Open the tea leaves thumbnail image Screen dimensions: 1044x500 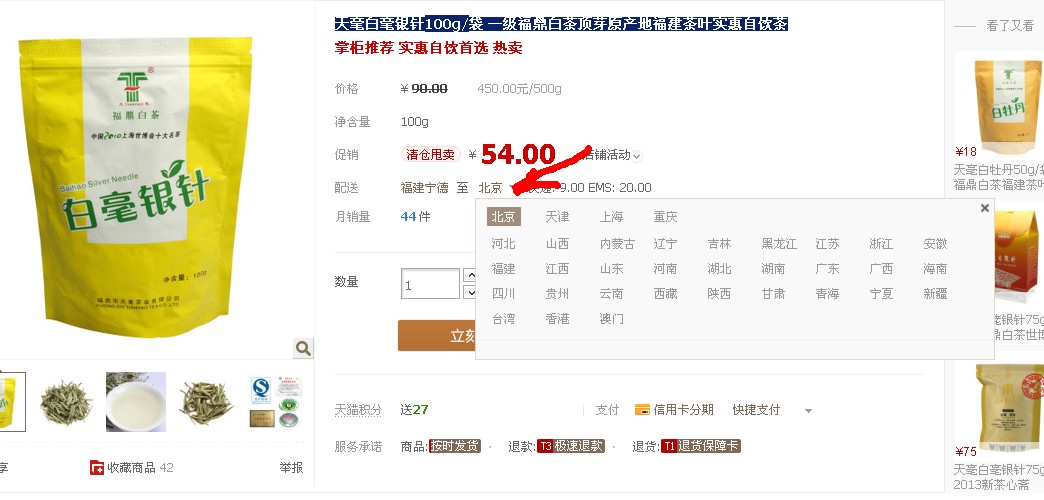tap(65, 401)
